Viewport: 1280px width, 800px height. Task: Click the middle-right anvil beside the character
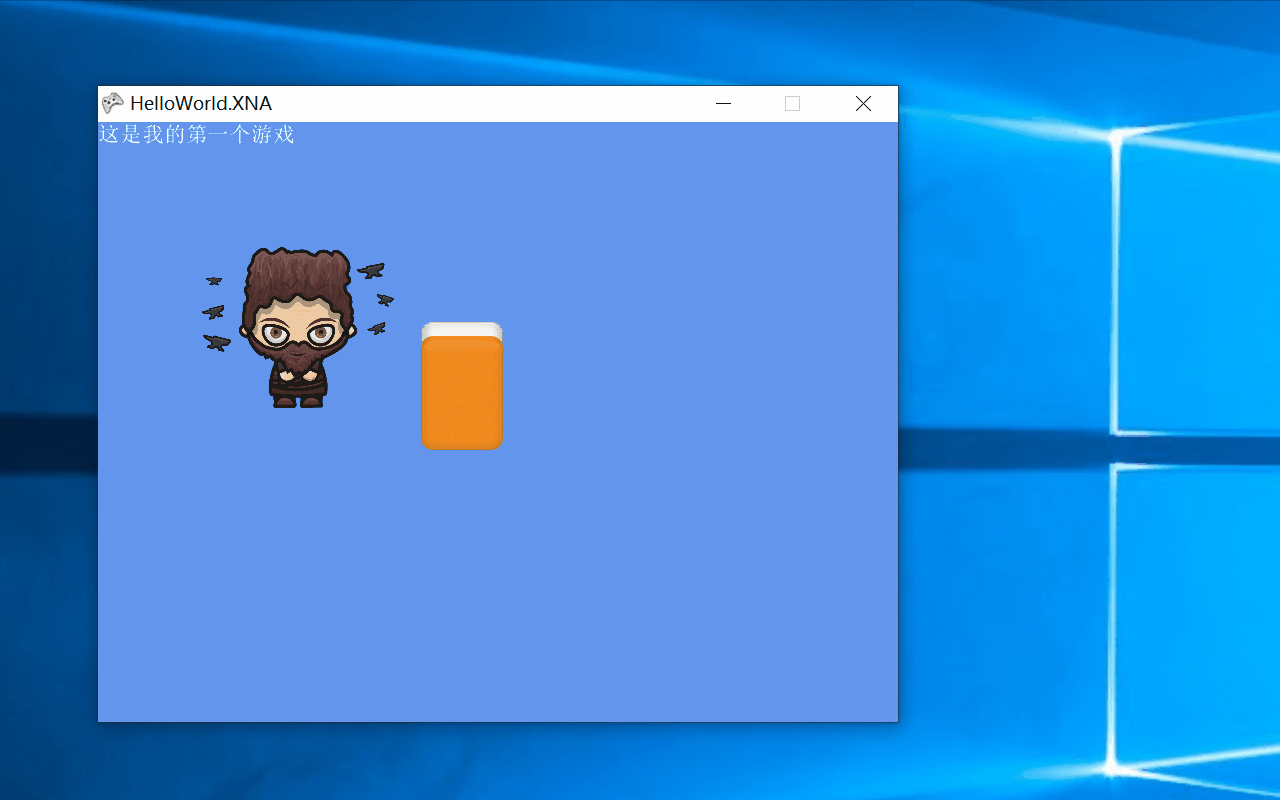pyautogui.click(x=385, y=299)
